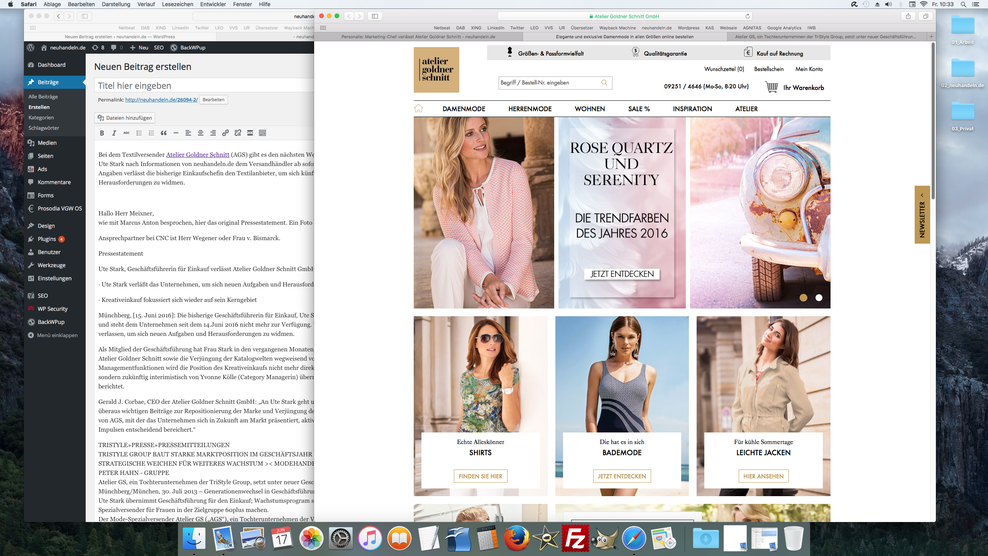The width and height of the screenshot is (988, 556).
Task: Click Dateien hinzufügen button
Action: [125, 118]
